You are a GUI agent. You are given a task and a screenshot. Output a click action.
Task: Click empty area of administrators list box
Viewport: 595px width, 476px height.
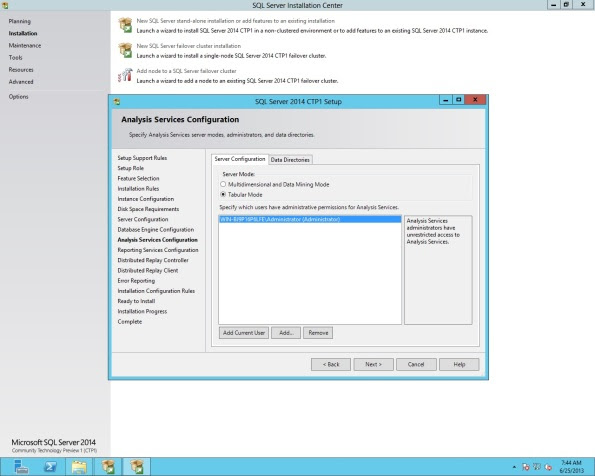click(x=310, y=273)
